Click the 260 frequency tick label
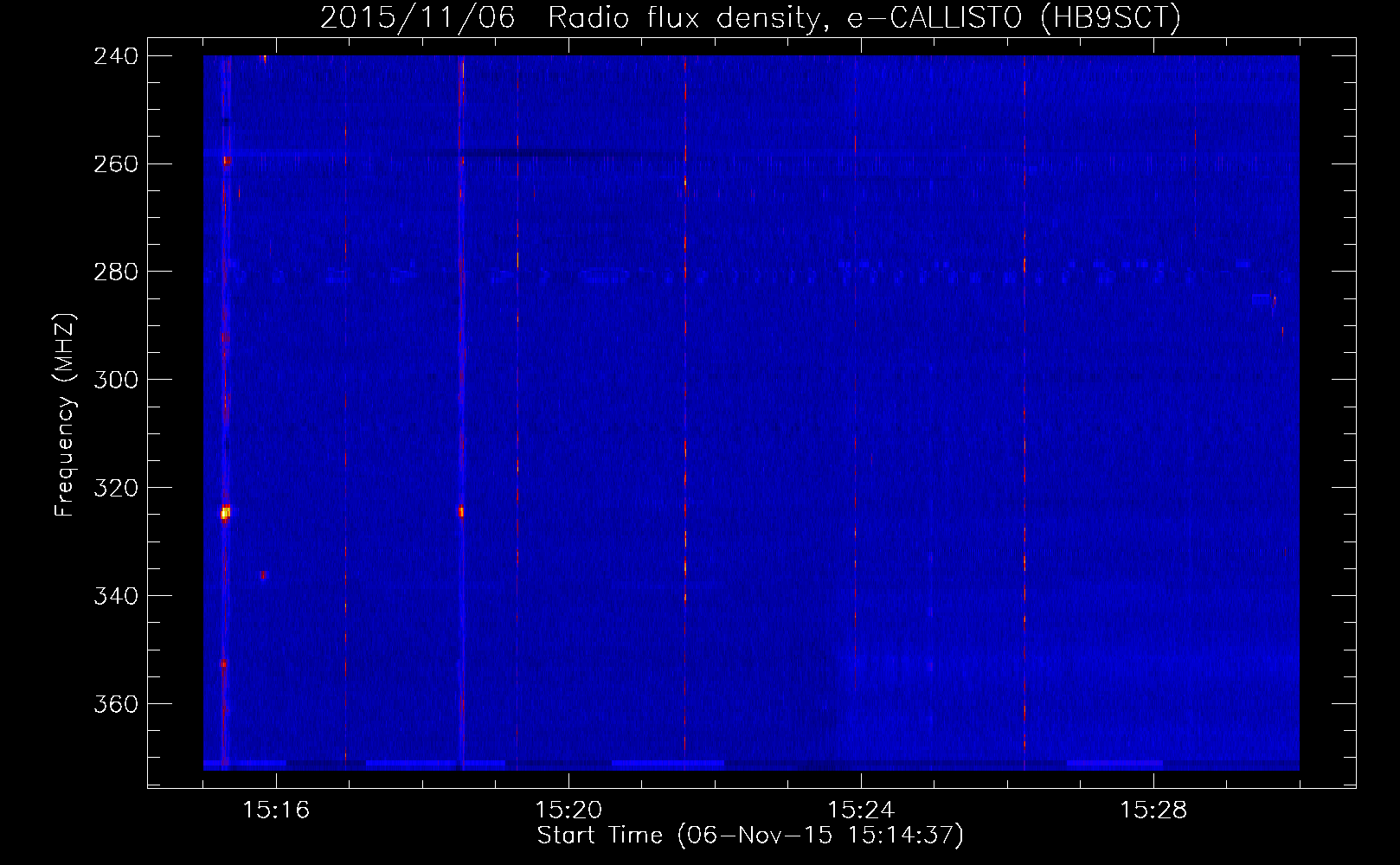The width and height of the screenshot is (1400, 865). point(116,164)
